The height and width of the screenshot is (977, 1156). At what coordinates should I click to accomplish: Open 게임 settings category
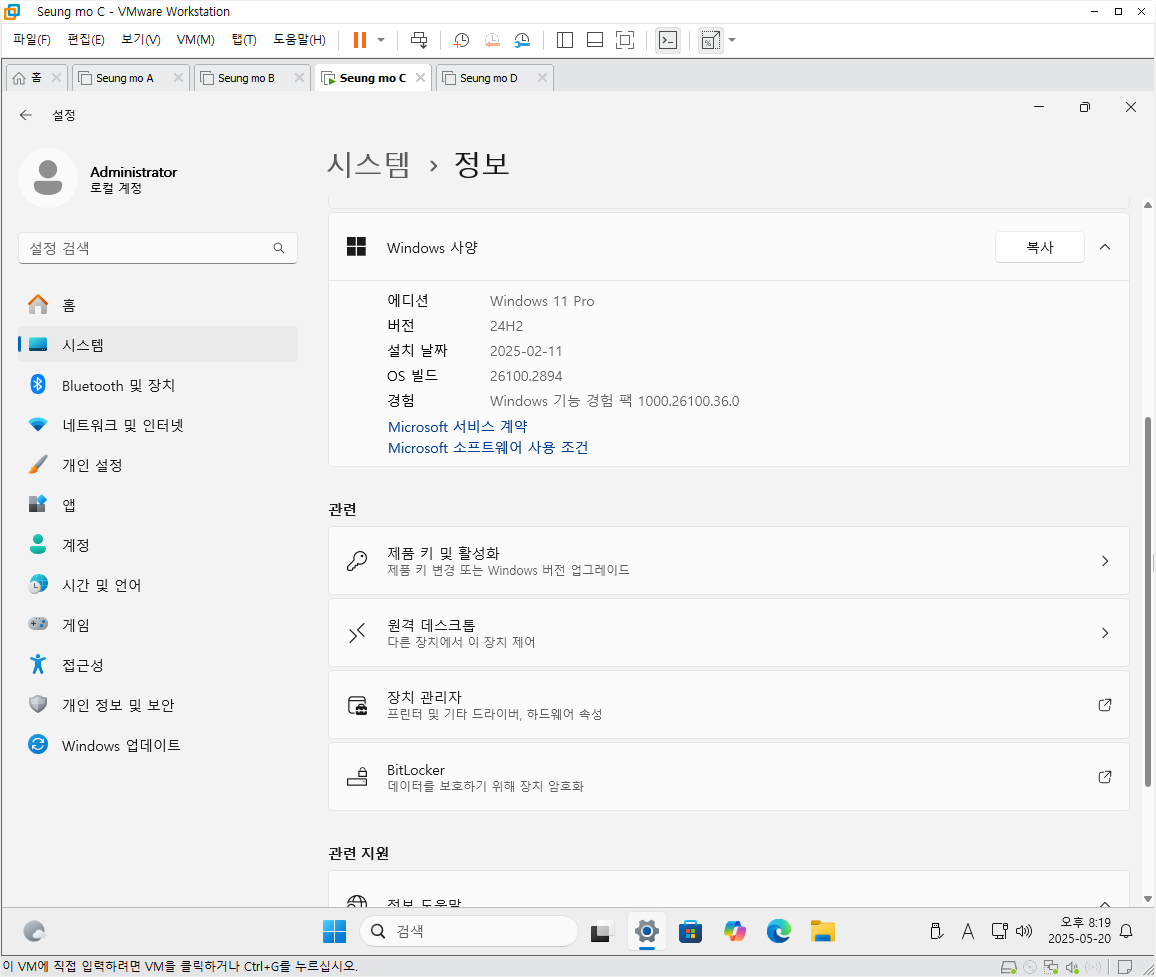(x=158, y=625)
